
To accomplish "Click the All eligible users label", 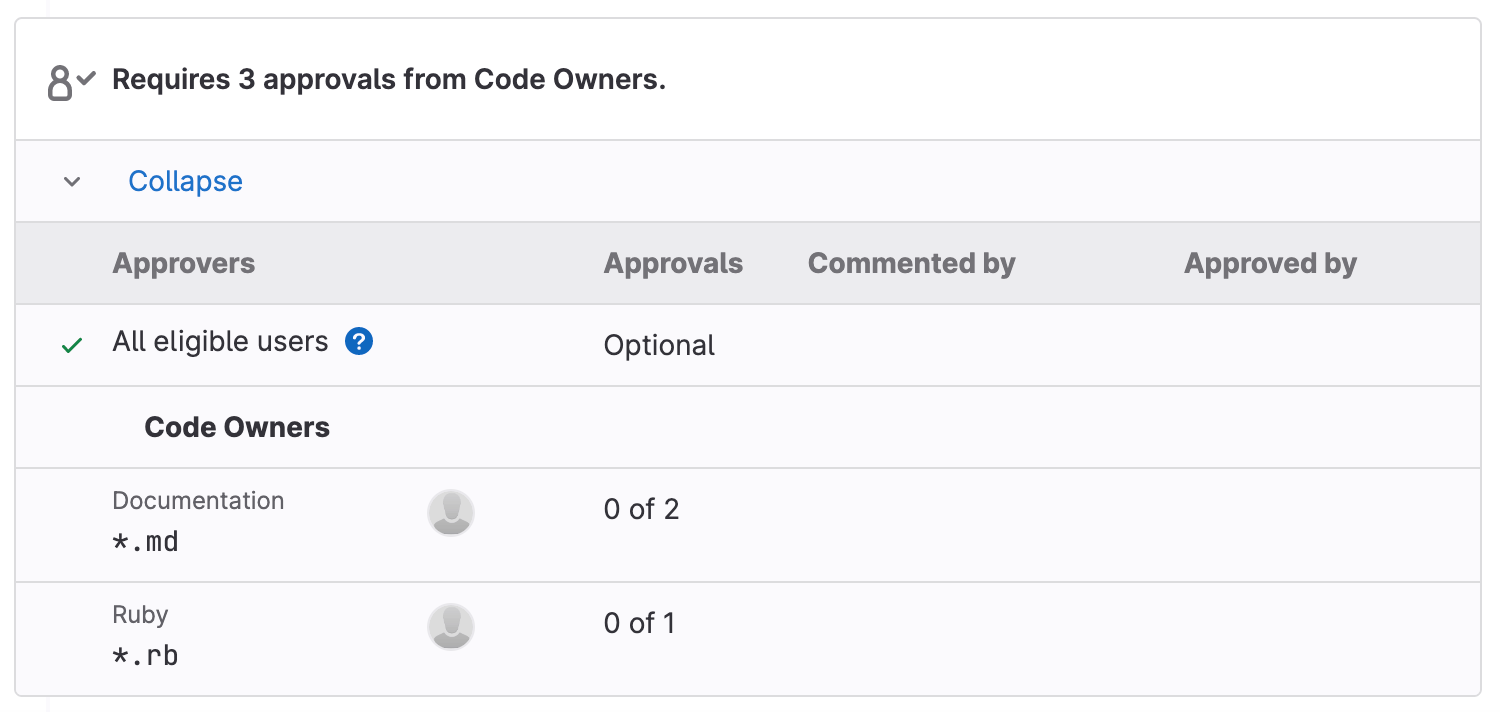I will pos(220,341).
